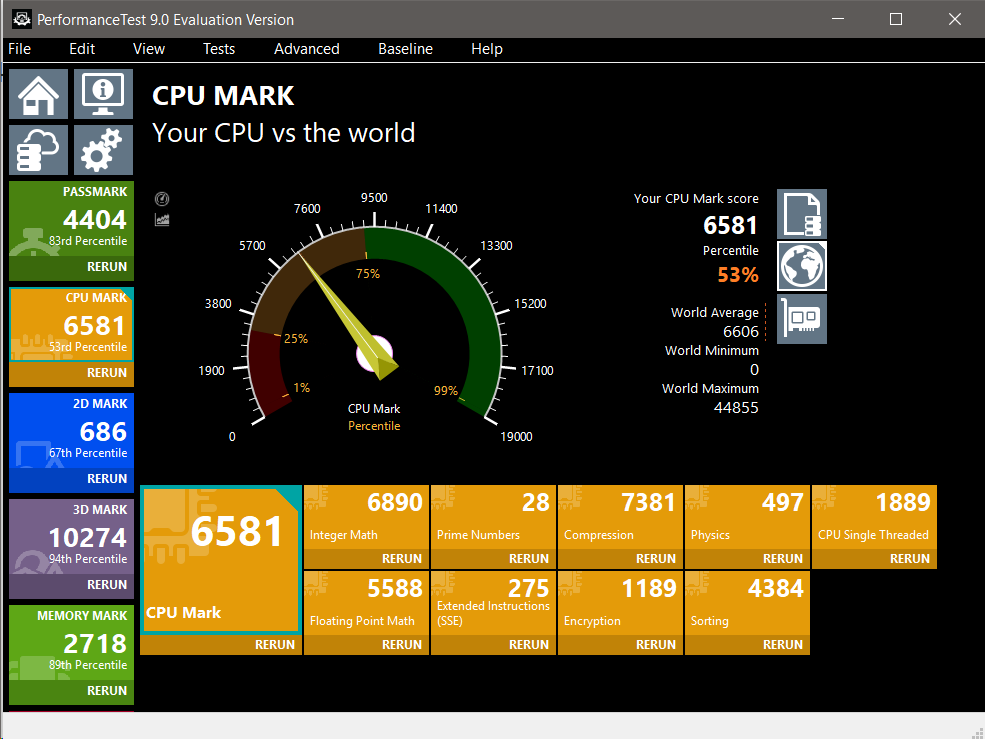Click the saved baseline document icon
Image resolution: width=985 pixels, height=739 pixels.
point(802,214)
